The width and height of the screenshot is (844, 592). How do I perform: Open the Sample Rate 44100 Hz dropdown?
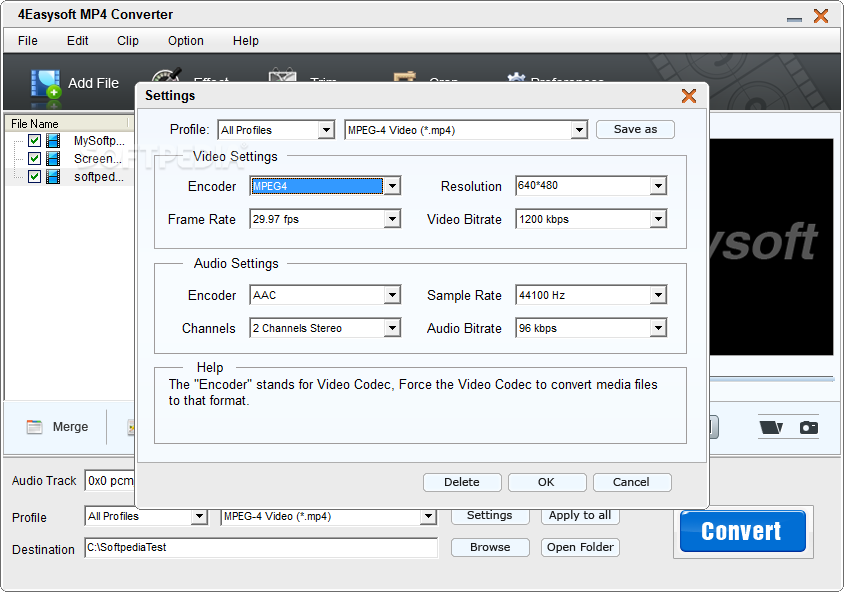(x=658, y=295)
